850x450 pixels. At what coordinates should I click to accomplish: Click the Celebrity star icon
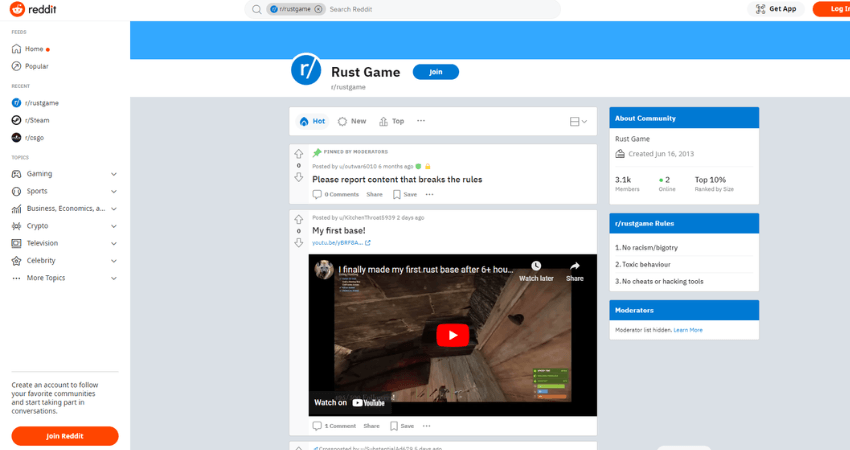tap(16, 261)
